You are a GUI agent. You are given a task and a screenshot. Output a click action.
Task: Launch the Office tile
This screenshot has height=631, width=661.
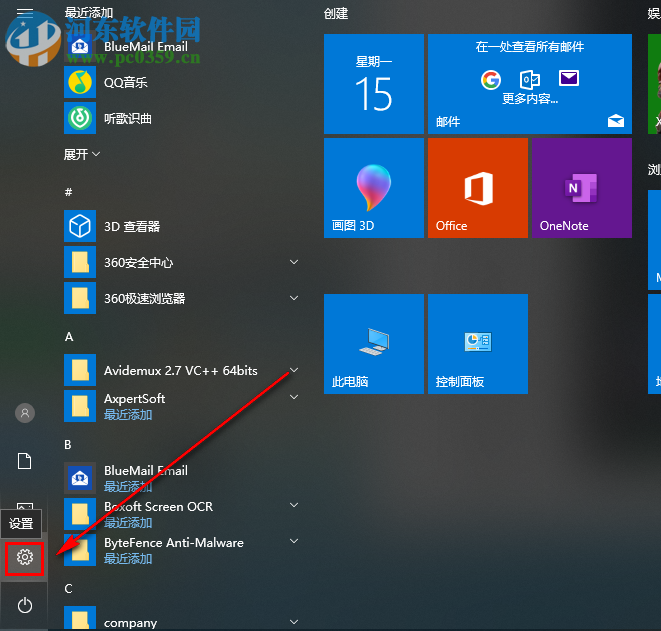[478, 188]
